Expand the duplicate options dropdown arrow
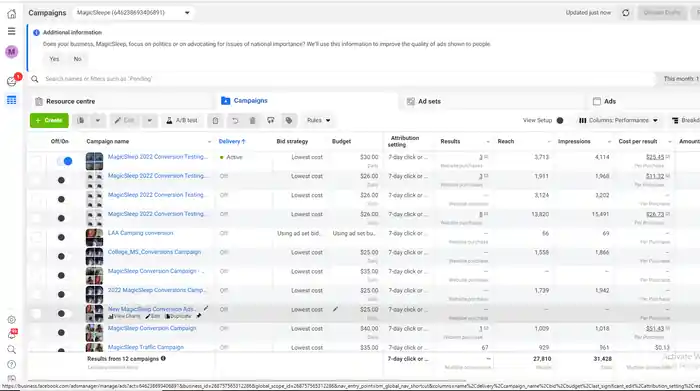 click(98, 121)
